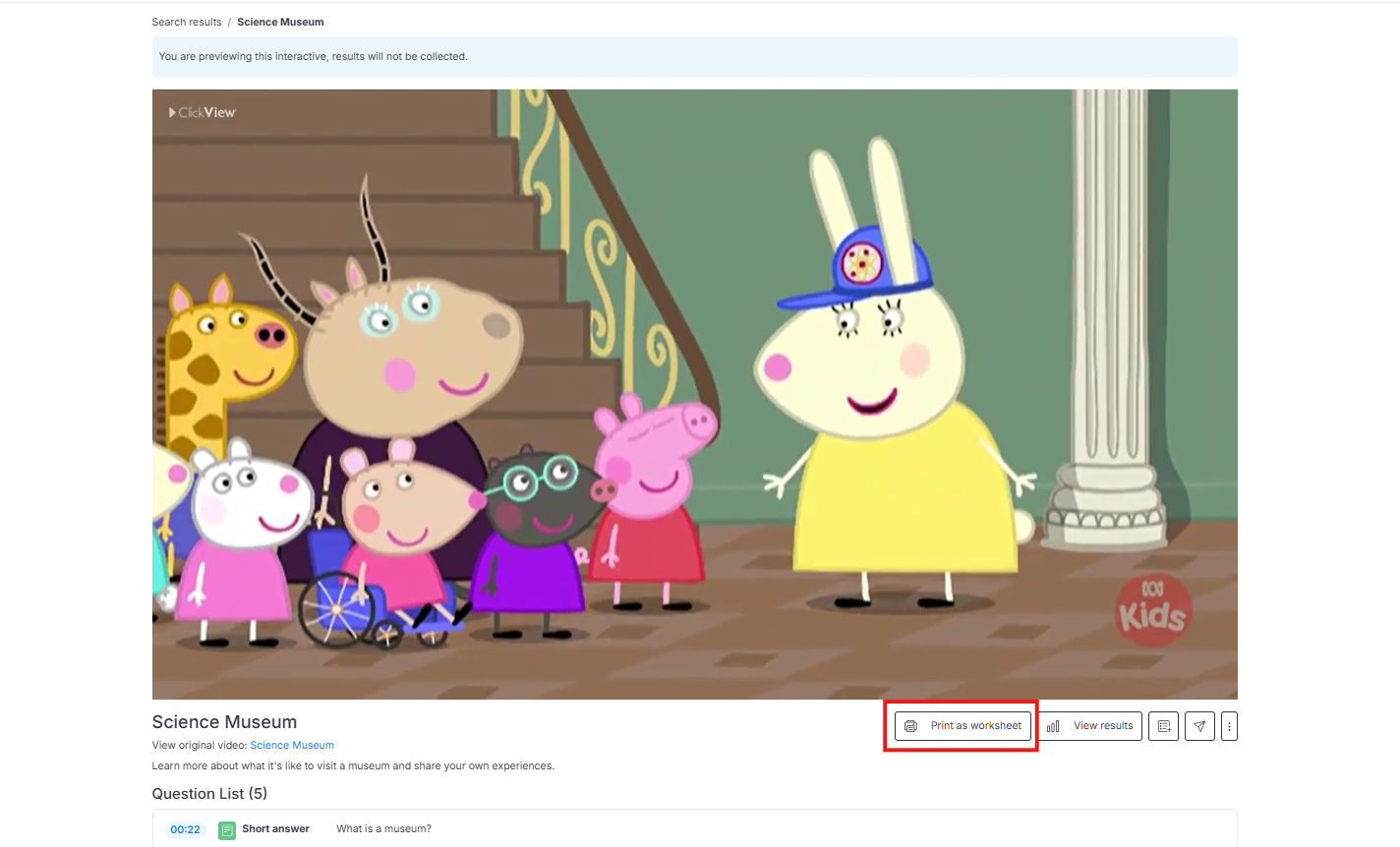Go back to Search results breadcrumb
Viewport: 1400px width, 847px height.
tap(187, 22)
